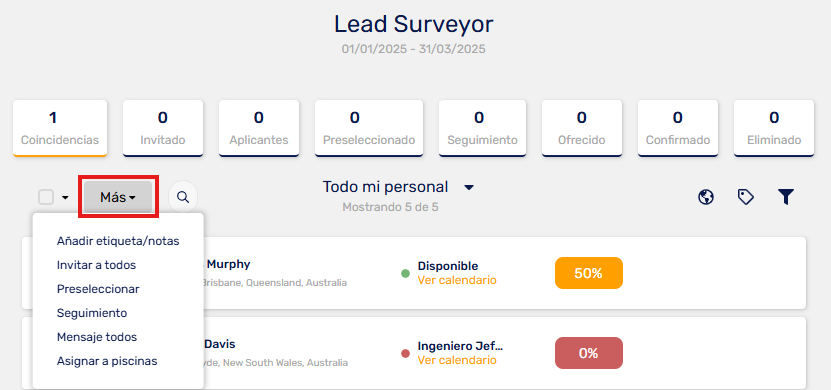
Task: Click the red 0% match badge
Action: click(589, 353)
